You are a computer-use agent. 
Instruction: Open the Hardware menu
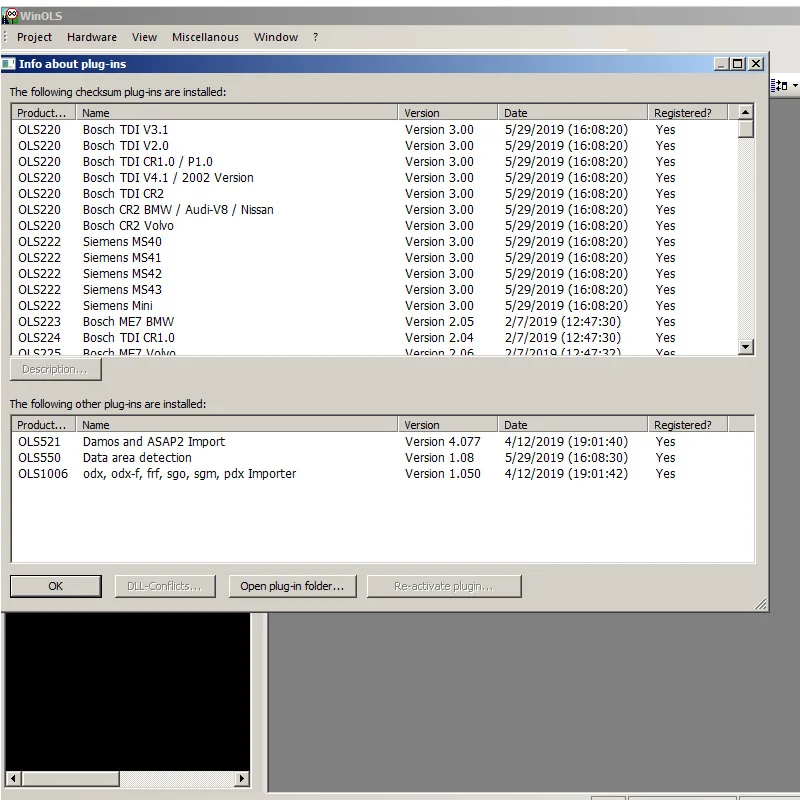point(92,37)
